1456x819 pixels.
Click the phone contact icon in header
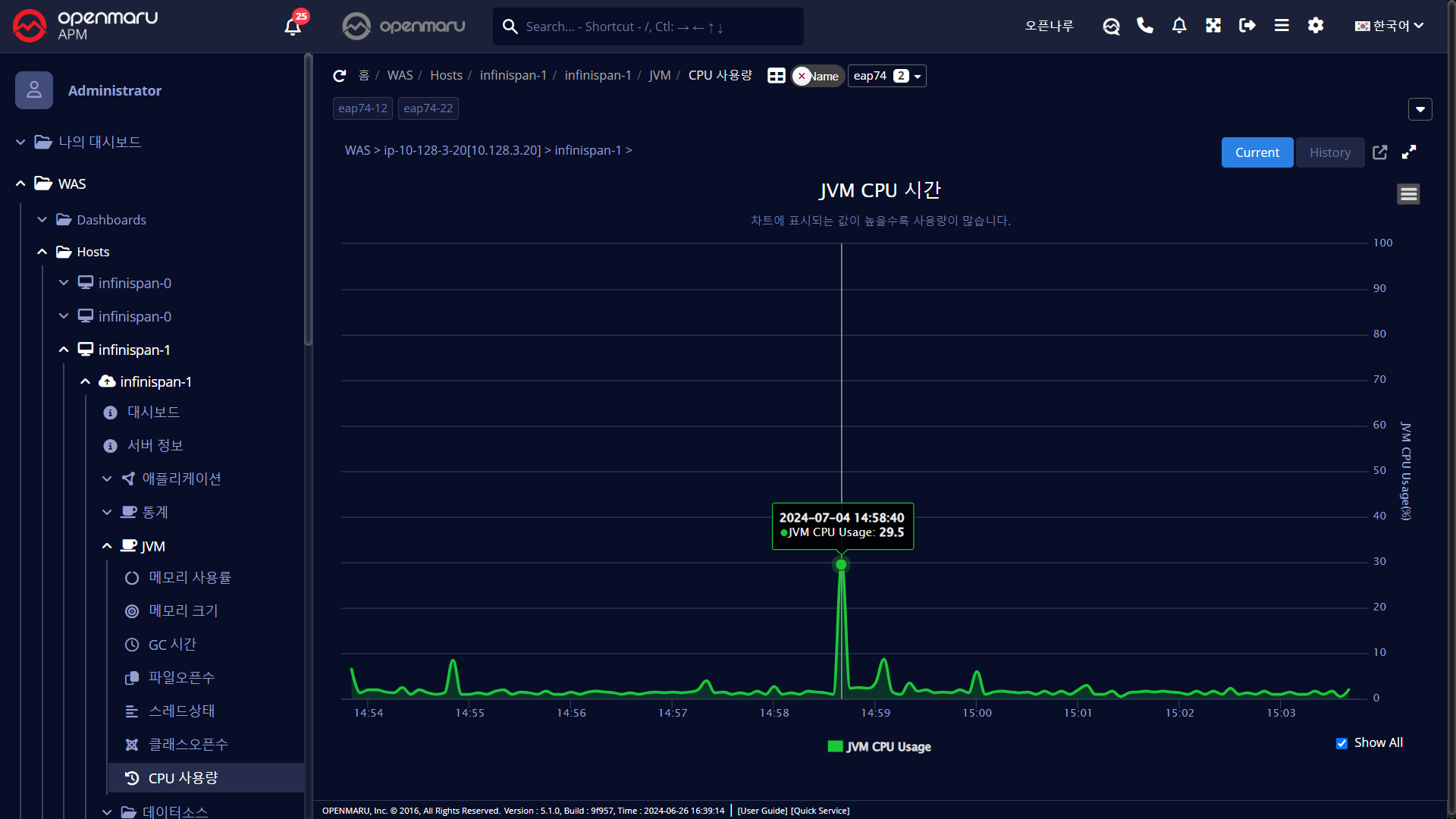click(x=1145, y=26)
